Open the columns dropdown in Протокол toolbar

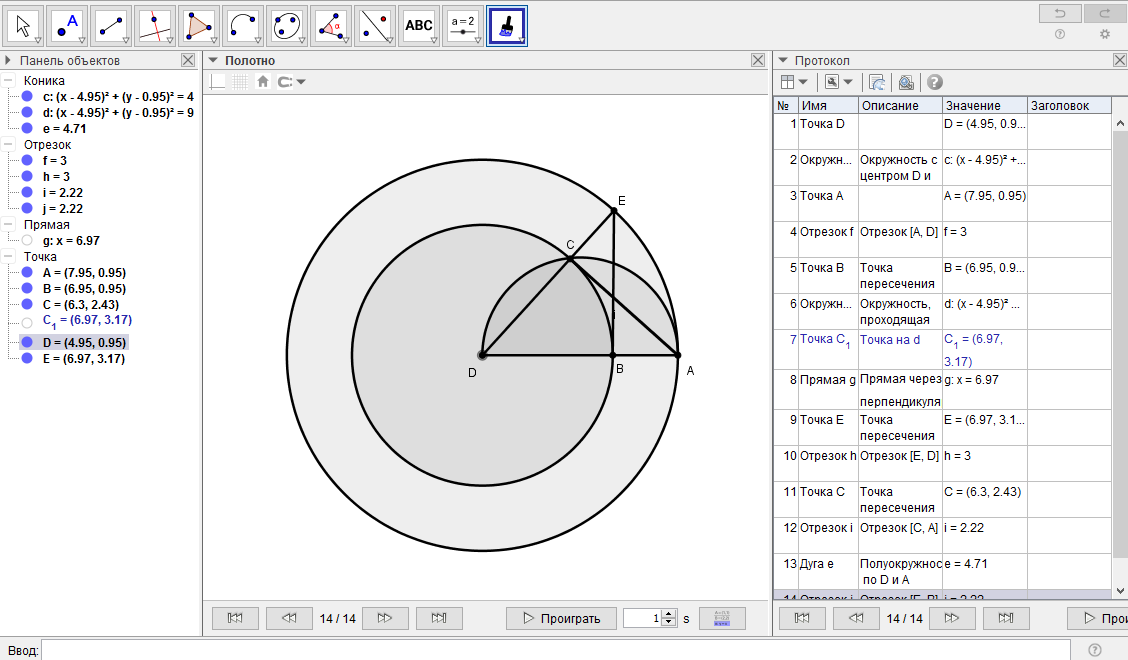coord(794,82)
